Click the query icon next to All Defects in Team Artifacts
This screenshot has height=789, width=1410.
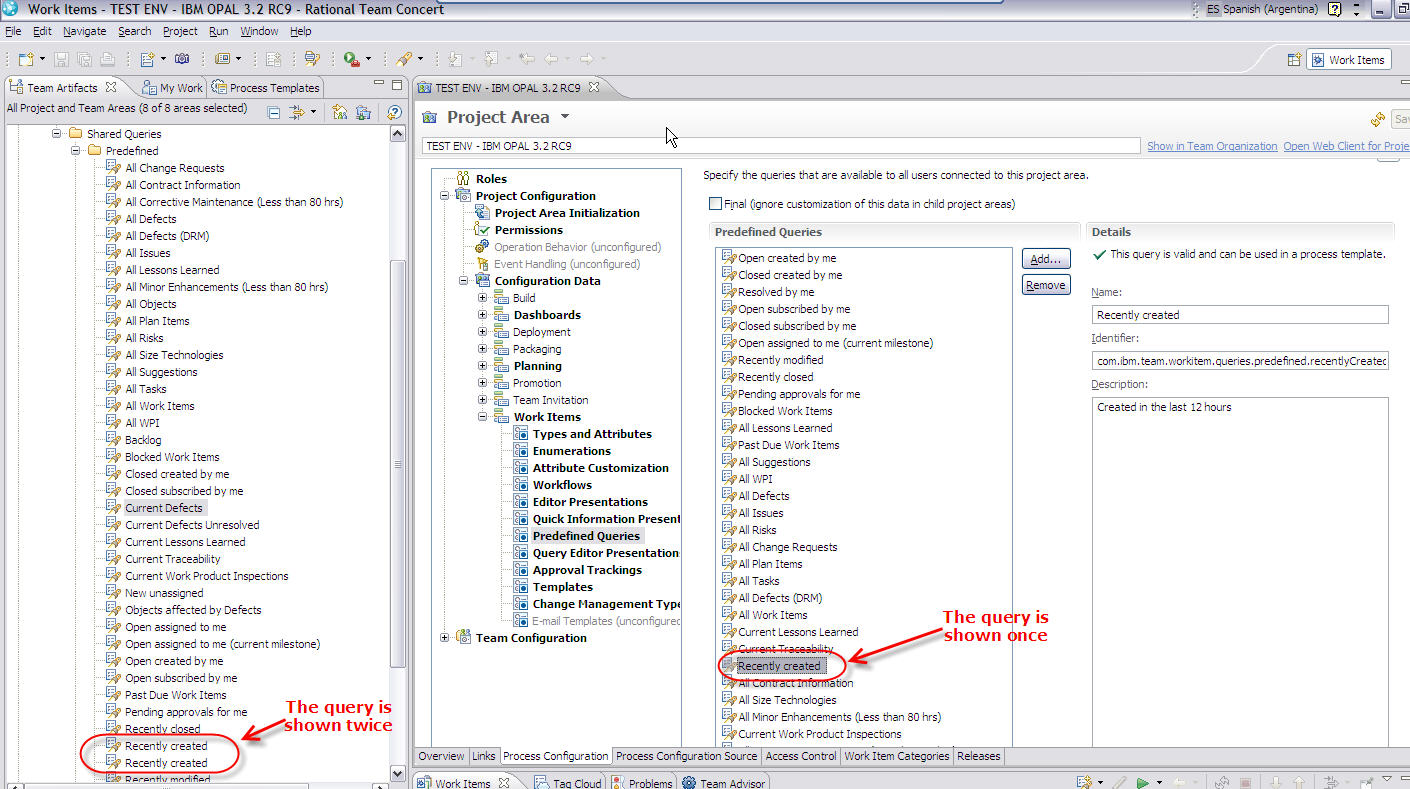[114, 219]
